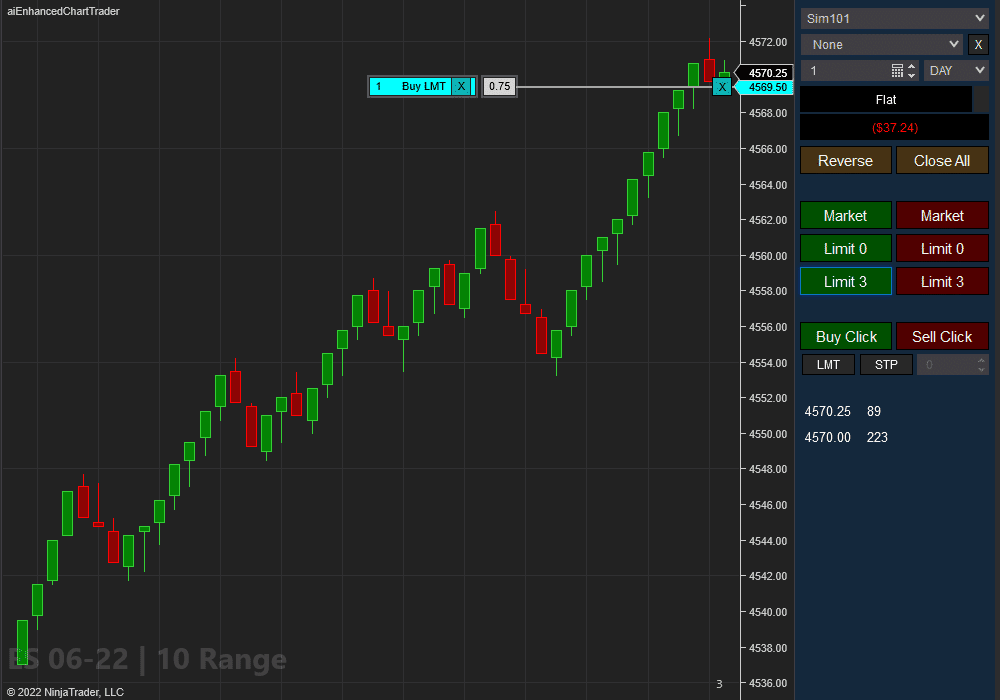Enable Buy Click mode

coord(845,336)
